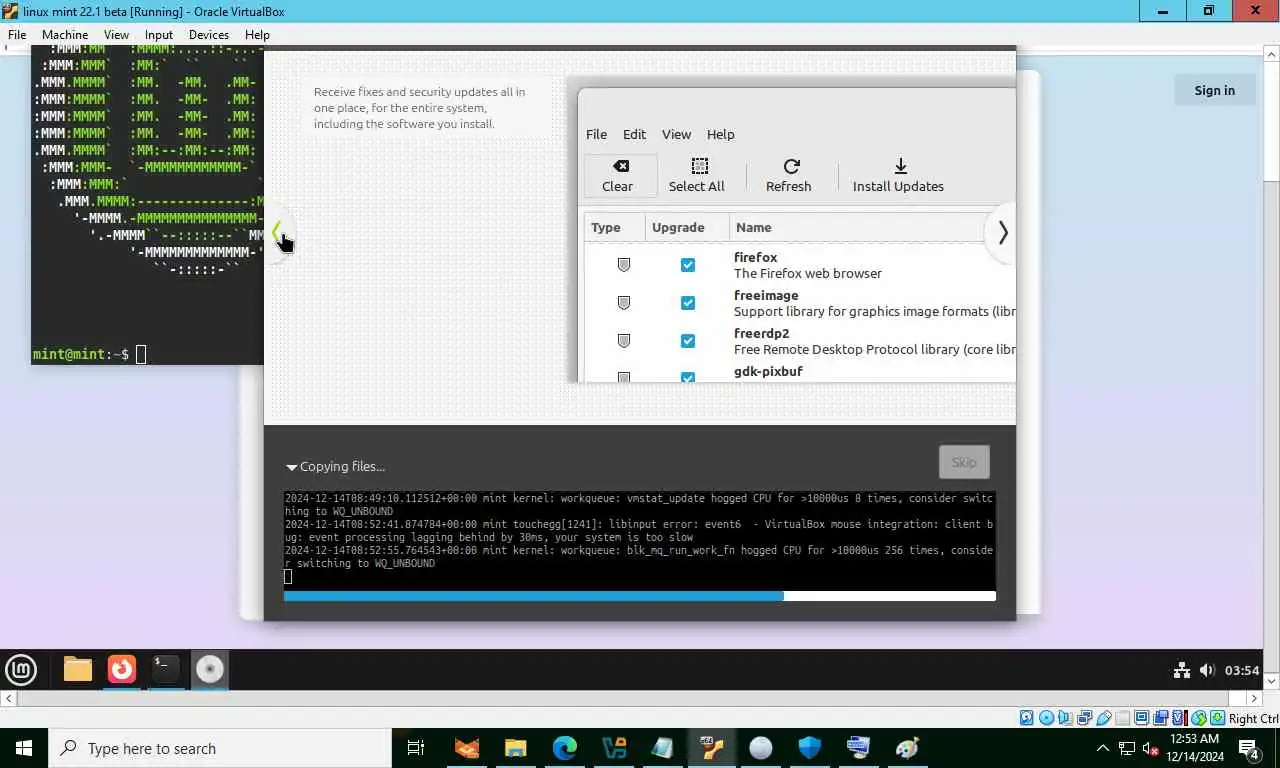Open VirtualBox Help menu
1280x768 pixels.
pyautogui.click(x=257, y=34)
